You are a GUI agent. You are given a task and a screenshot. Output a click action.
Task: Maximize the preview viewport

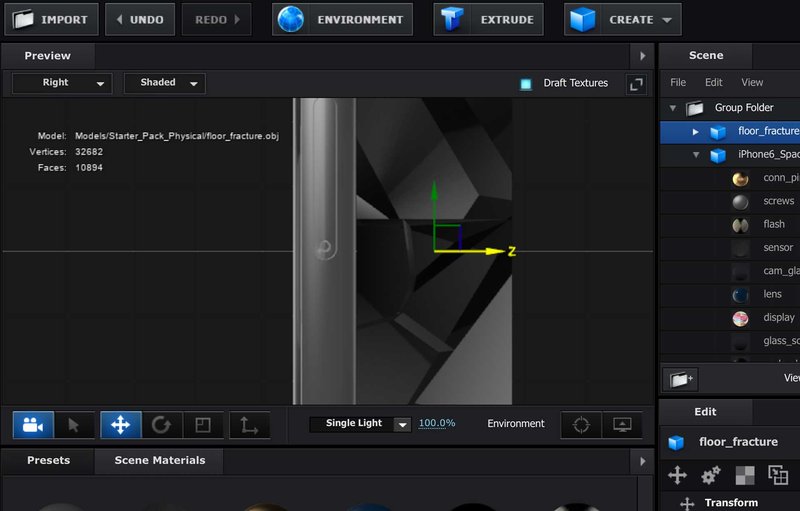[x=636, y=84]
